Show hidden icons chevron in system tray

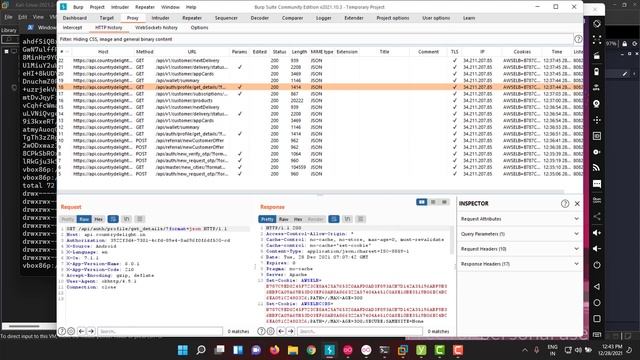[x=525, y=350]
